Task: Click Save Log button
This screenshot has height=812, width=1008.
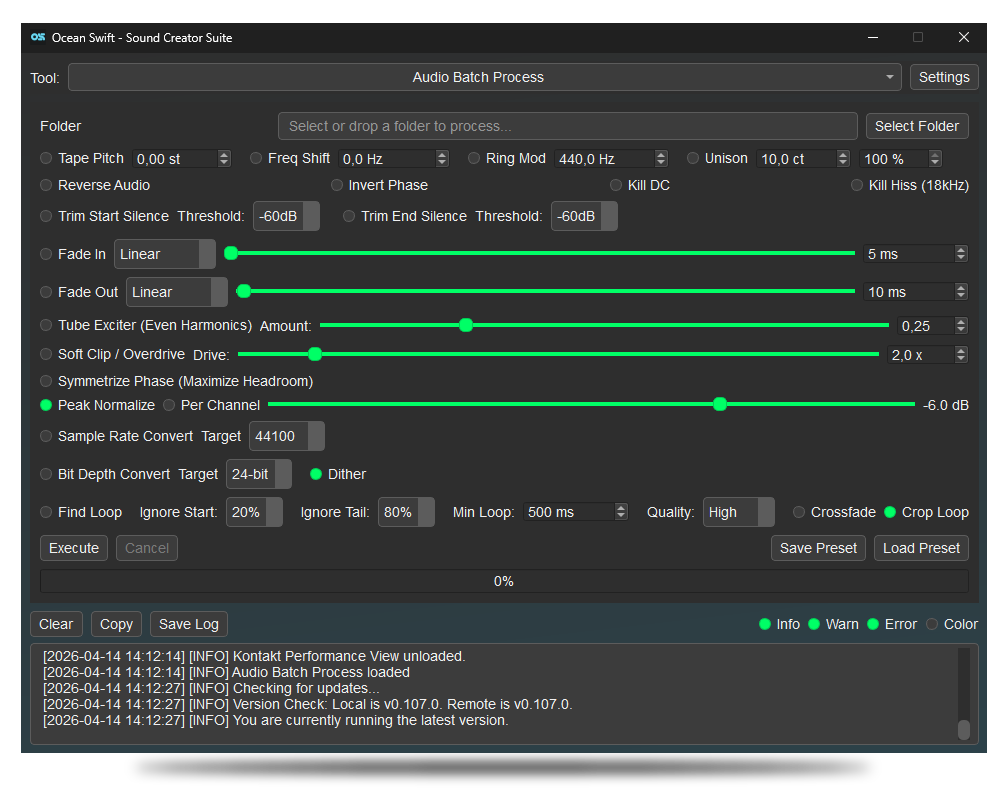Action: [x=188, y=624]
